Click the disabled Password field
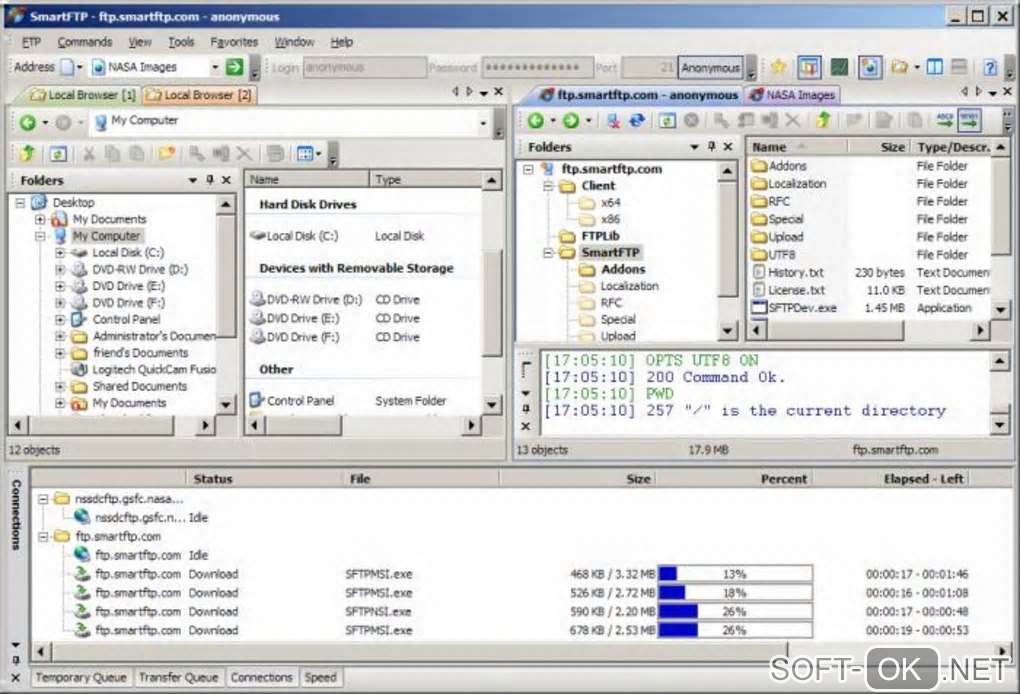The height and width of the screenshot is (694, 1020). (x=537, y=67)
